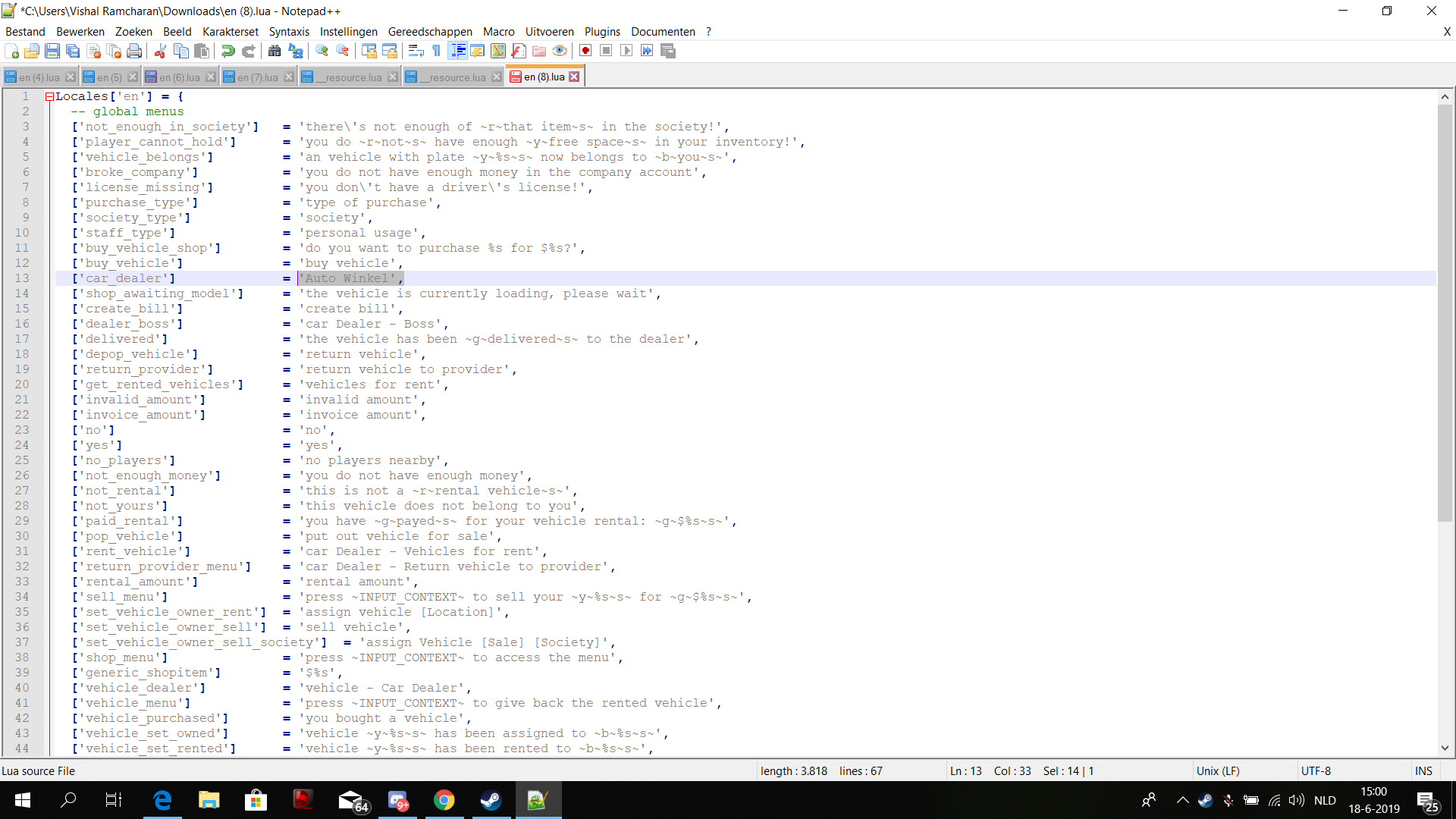Click the vertical scrollbar down arrow
The height and width of the screenshot is (819, 1456).
(1445, 748)
